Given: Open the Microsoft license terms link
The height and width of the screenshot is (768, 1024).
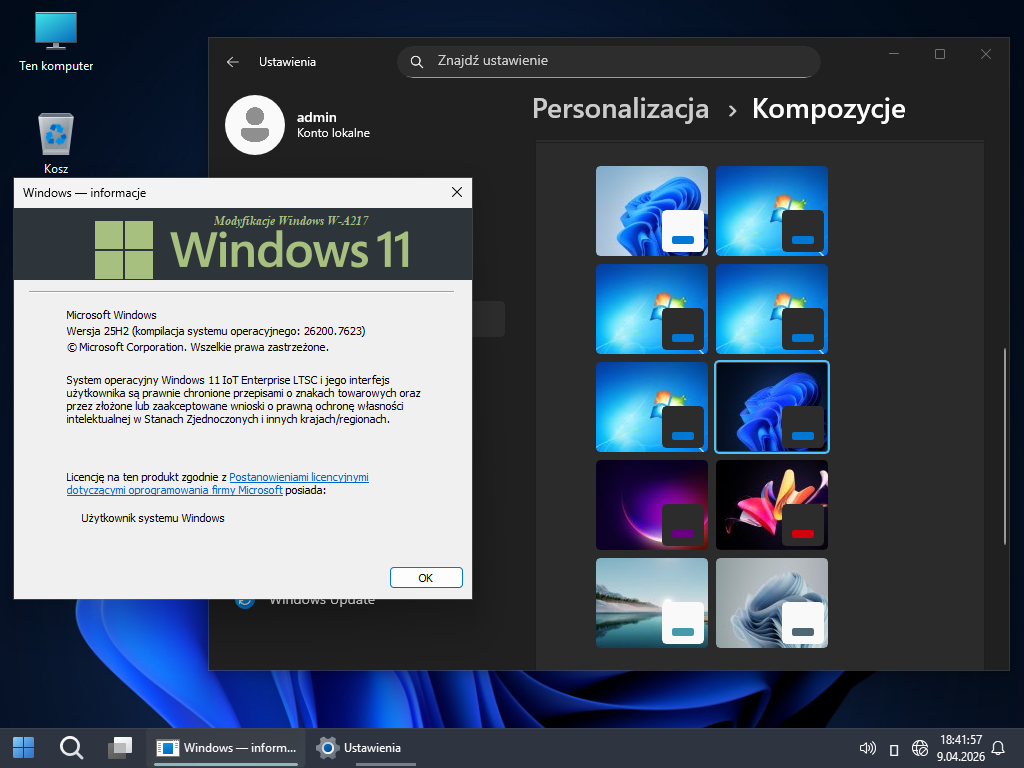Looking at the screenshot, I should click(299, 478).
